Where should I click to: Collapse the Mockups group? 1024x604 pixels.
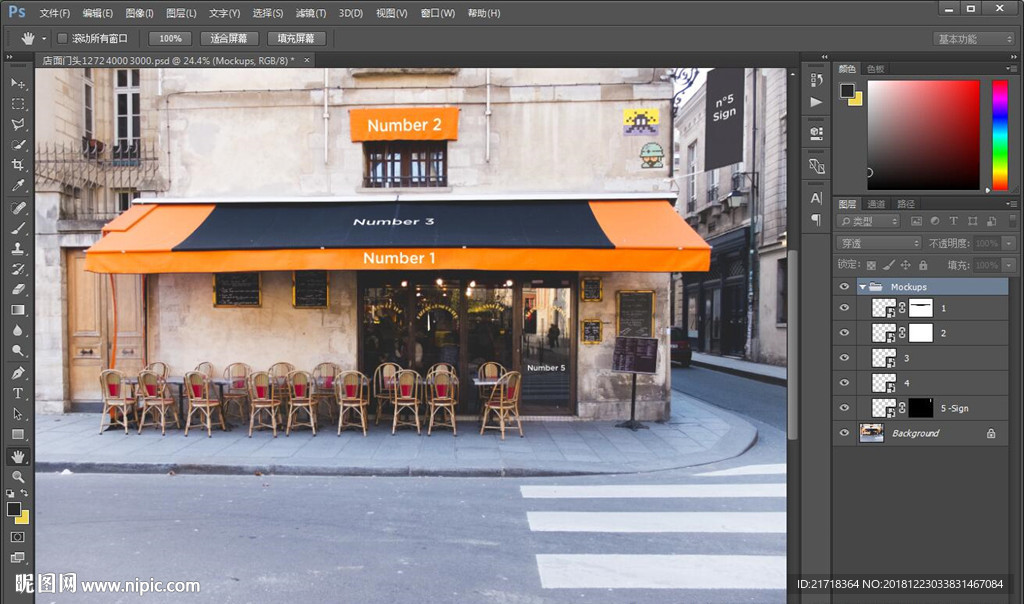[863, 287]
